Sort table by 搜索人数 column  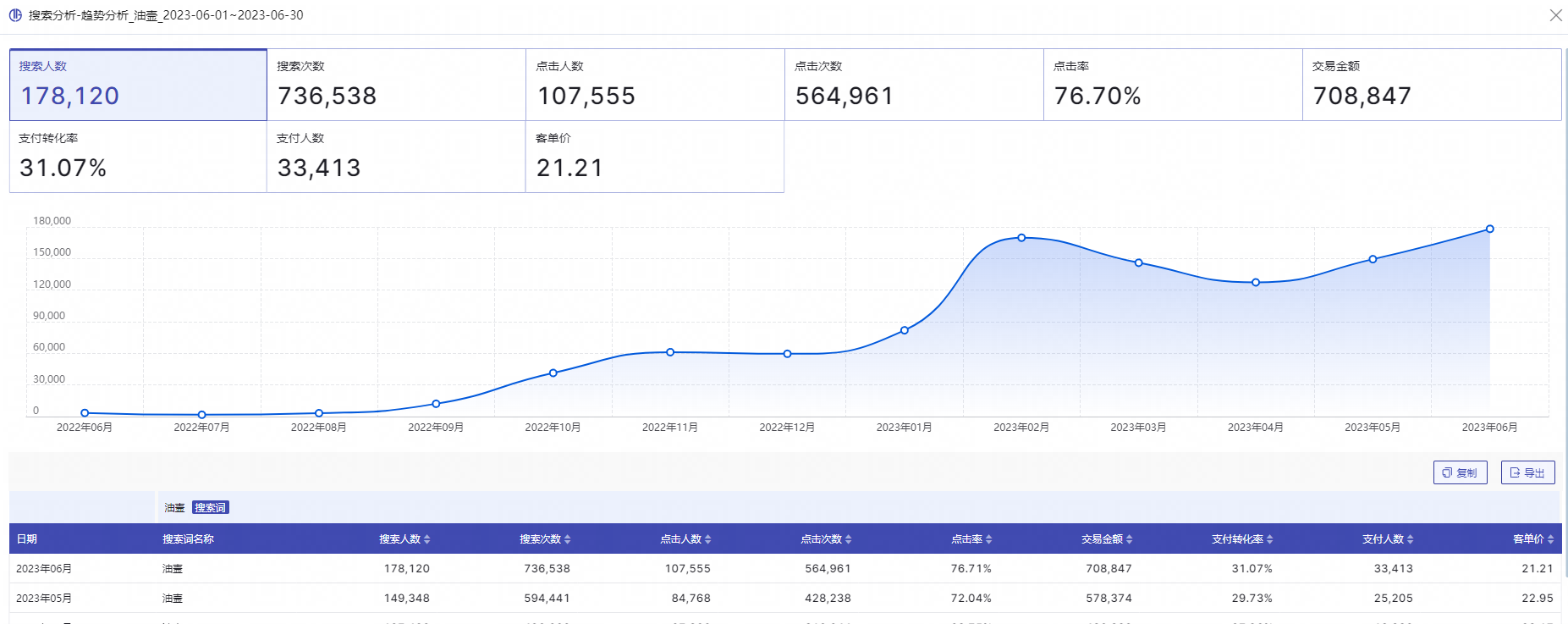(x=427, y=539)
